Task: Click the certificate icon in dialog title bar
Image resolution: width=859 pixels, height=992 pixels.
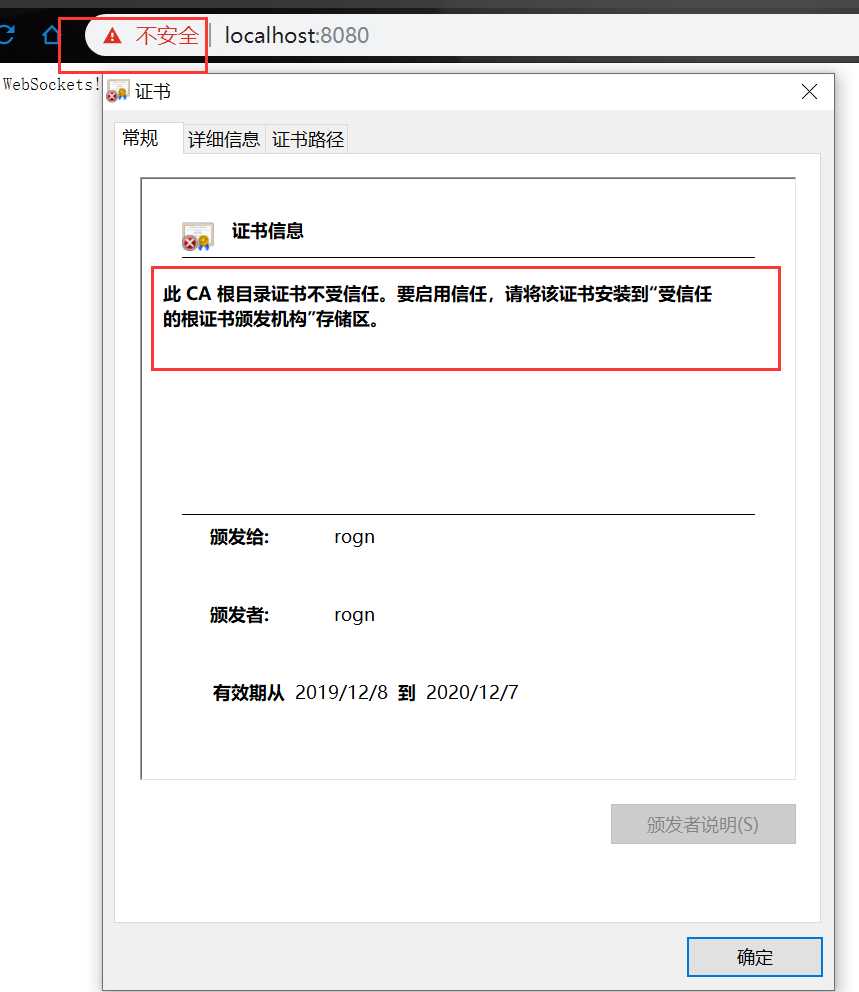Action: click(x=118, y=91)
